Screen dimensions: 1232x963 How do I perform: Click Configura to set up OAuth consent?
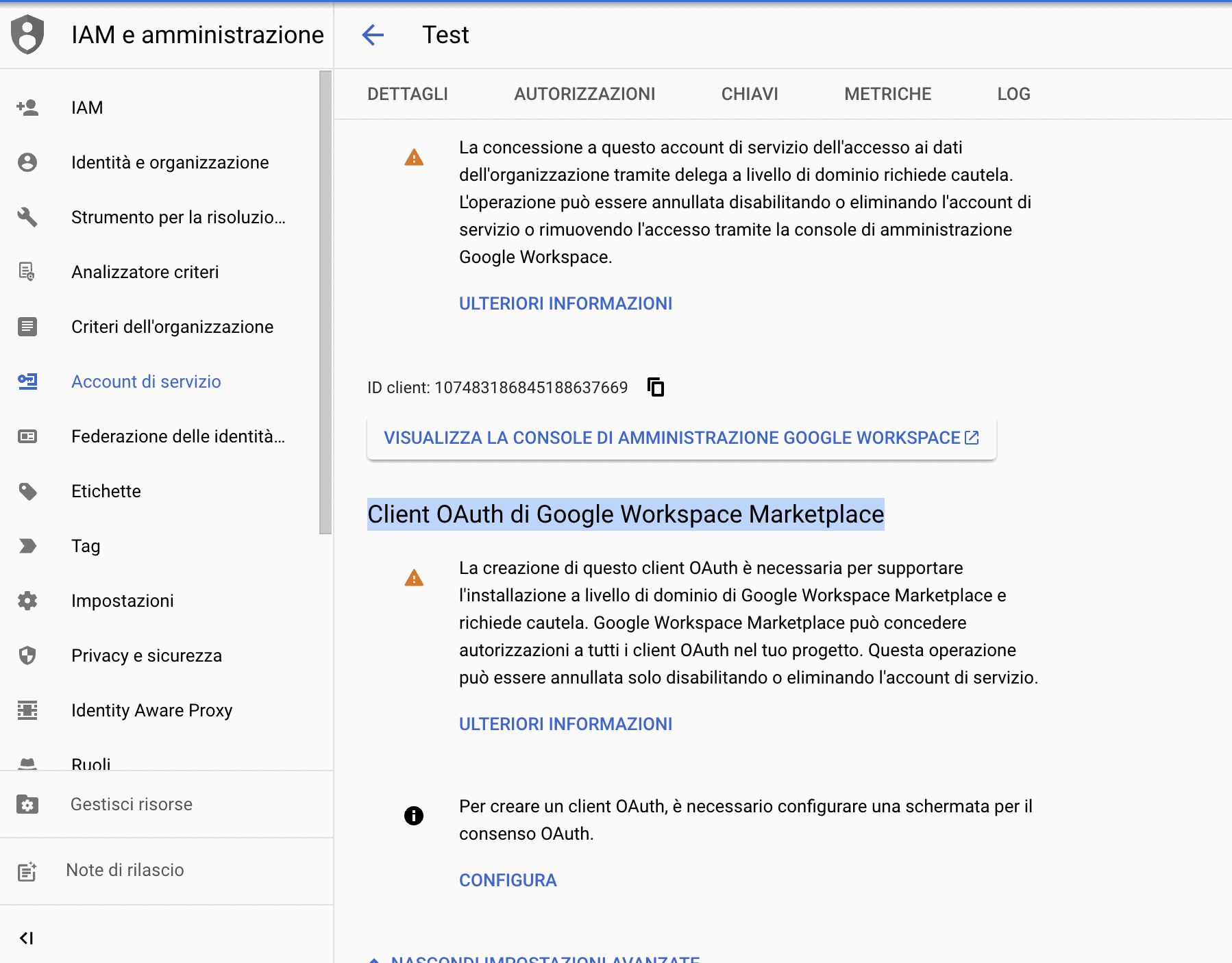(508, 880)
